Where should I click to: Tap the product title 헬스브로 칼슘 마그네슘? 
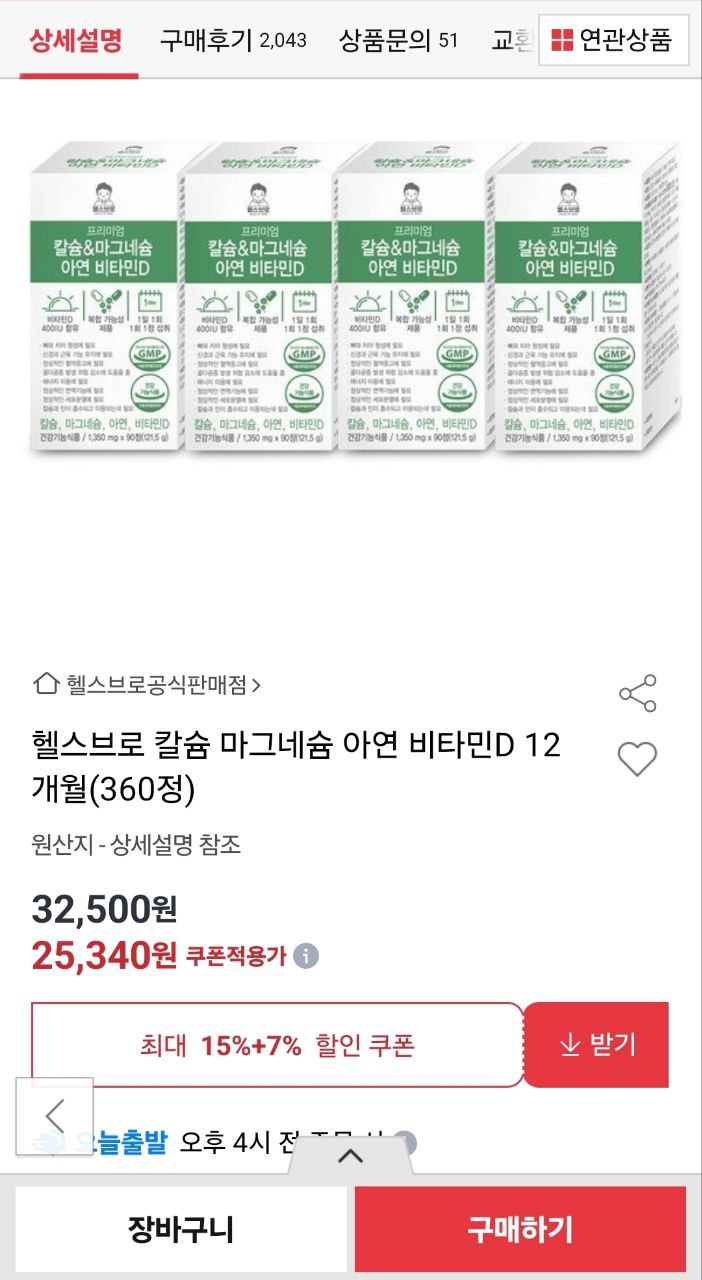coord(296,767)
